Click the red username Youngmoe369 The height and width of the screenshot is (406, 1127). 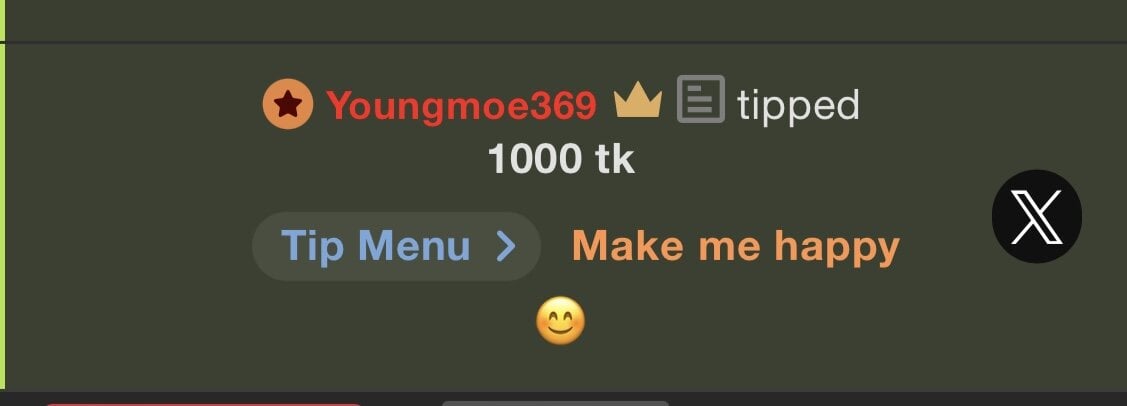[x=461, y=106]
